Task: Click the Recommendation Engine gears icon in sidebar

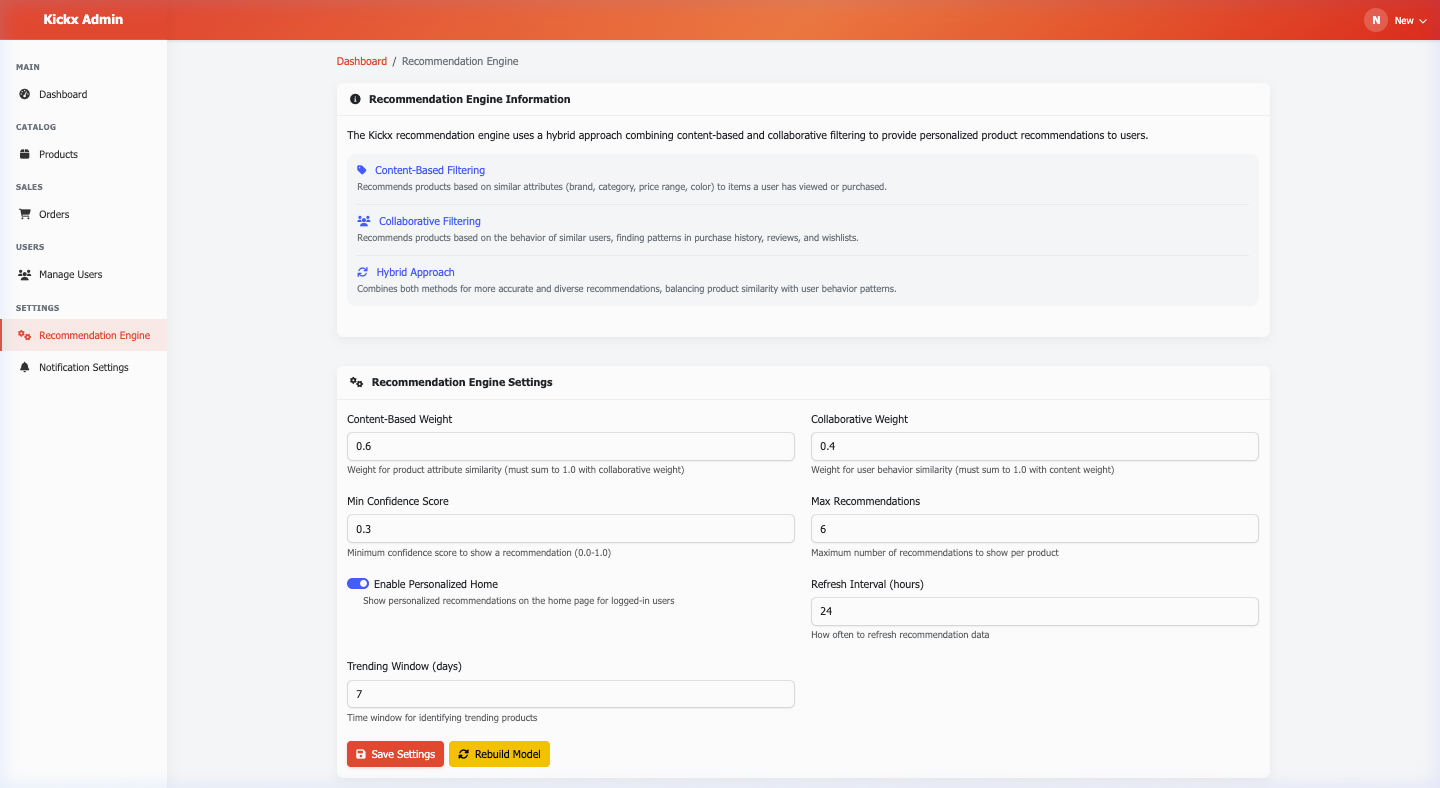Action: pos(25,335)
